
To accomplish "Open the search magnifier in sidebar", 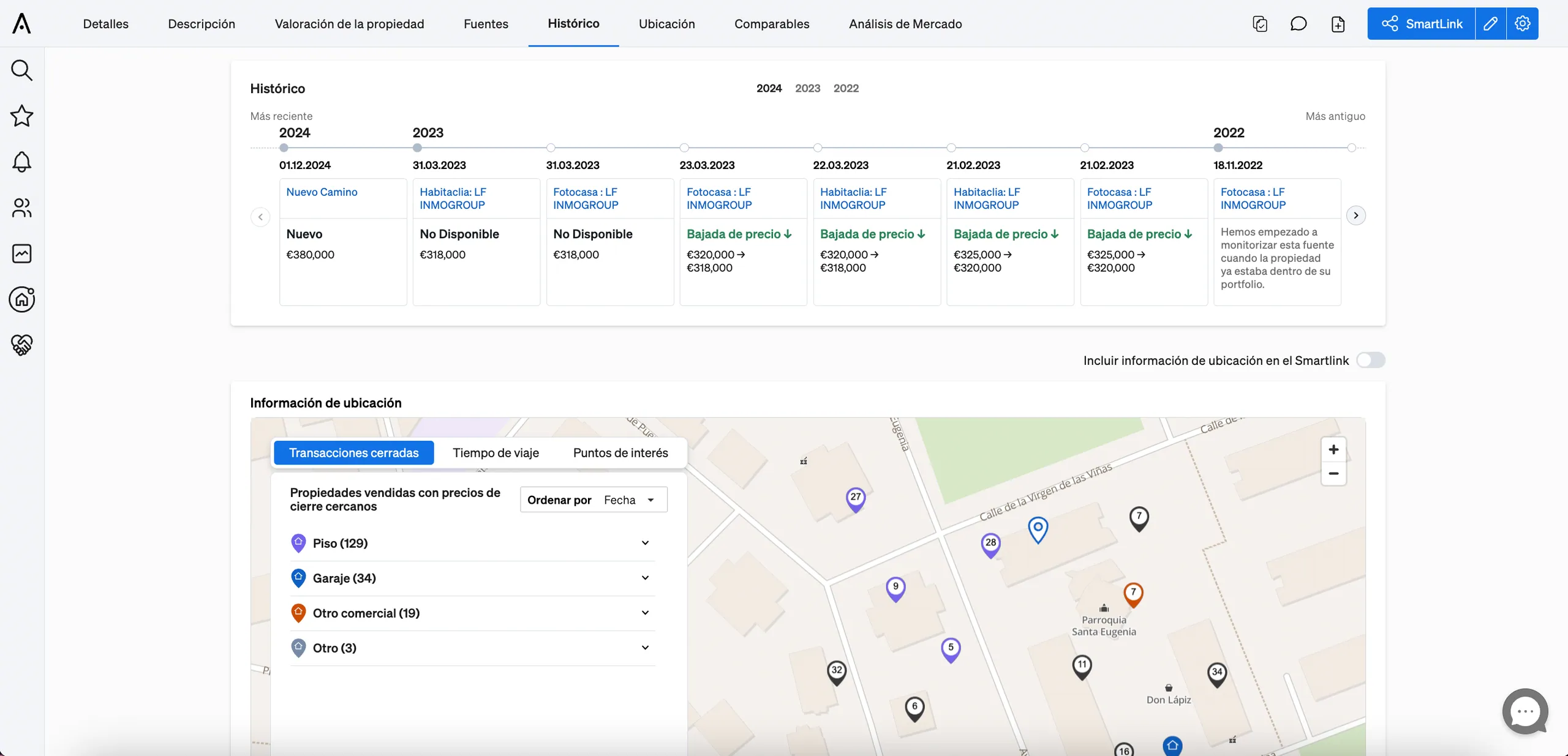I will point(21,70).
